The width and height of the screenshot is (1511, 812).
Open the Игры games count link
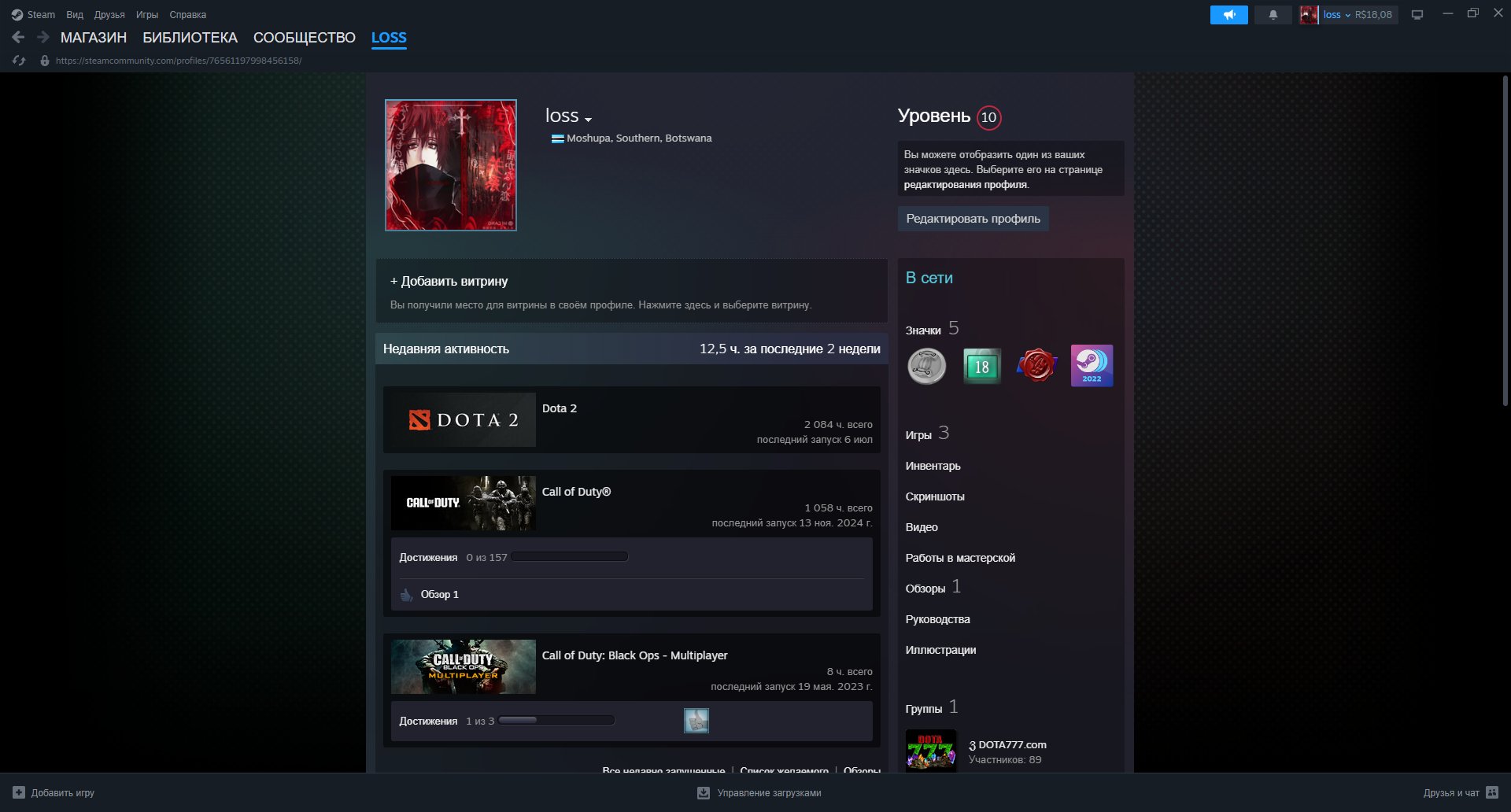point(918,435)
